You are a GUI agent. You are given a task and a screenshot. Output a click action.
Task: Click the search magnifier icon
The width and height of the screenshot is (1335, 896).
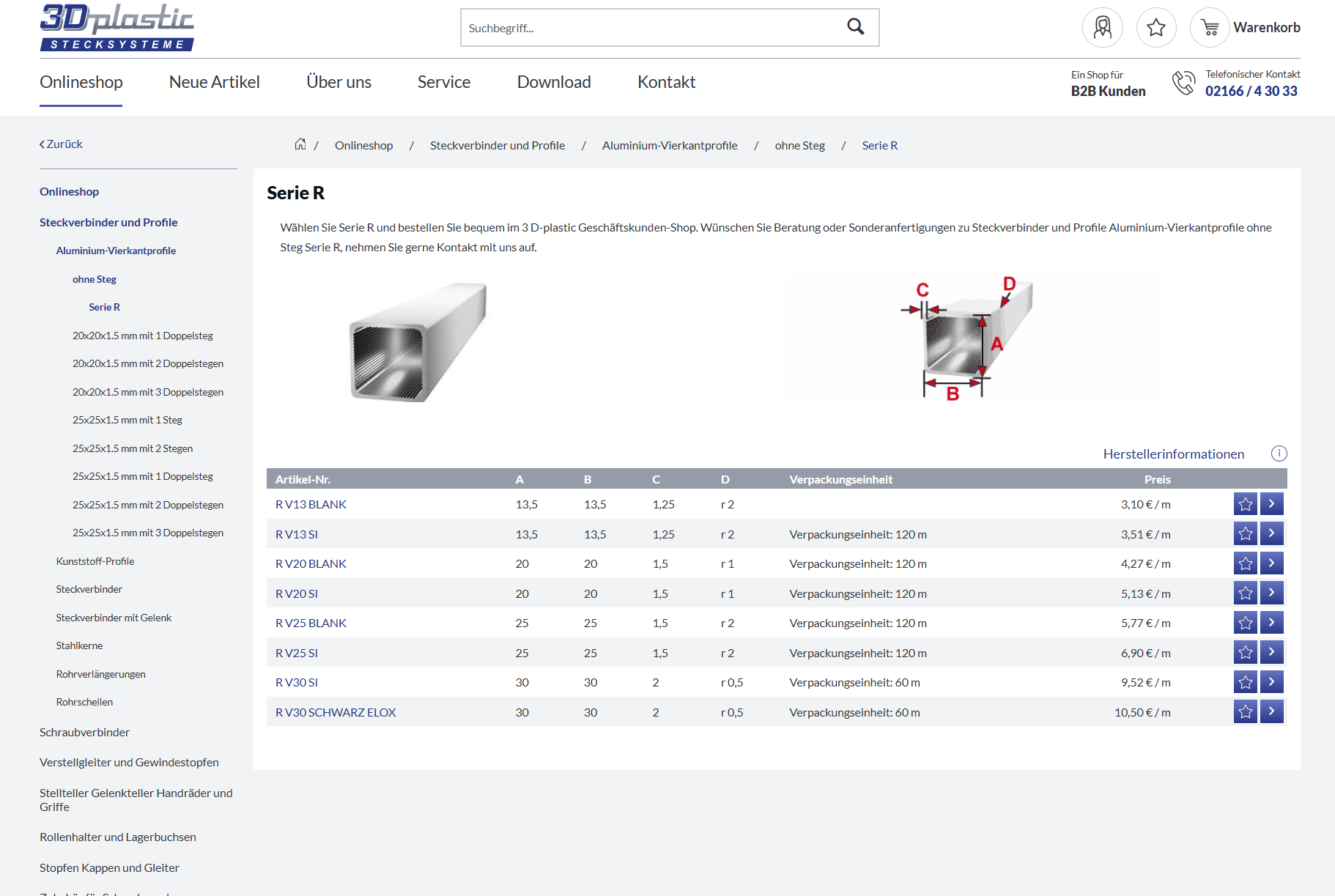pos(855,27)
